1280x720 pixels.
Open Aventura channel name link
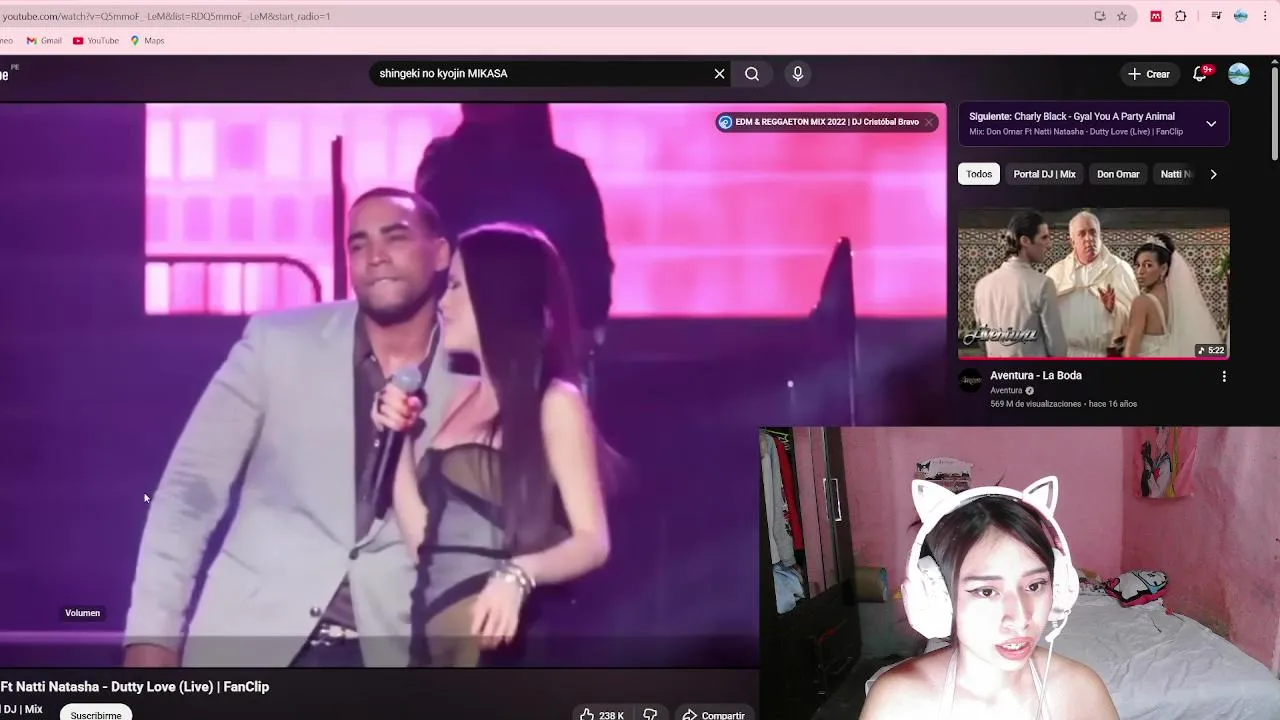[1006, 391]
